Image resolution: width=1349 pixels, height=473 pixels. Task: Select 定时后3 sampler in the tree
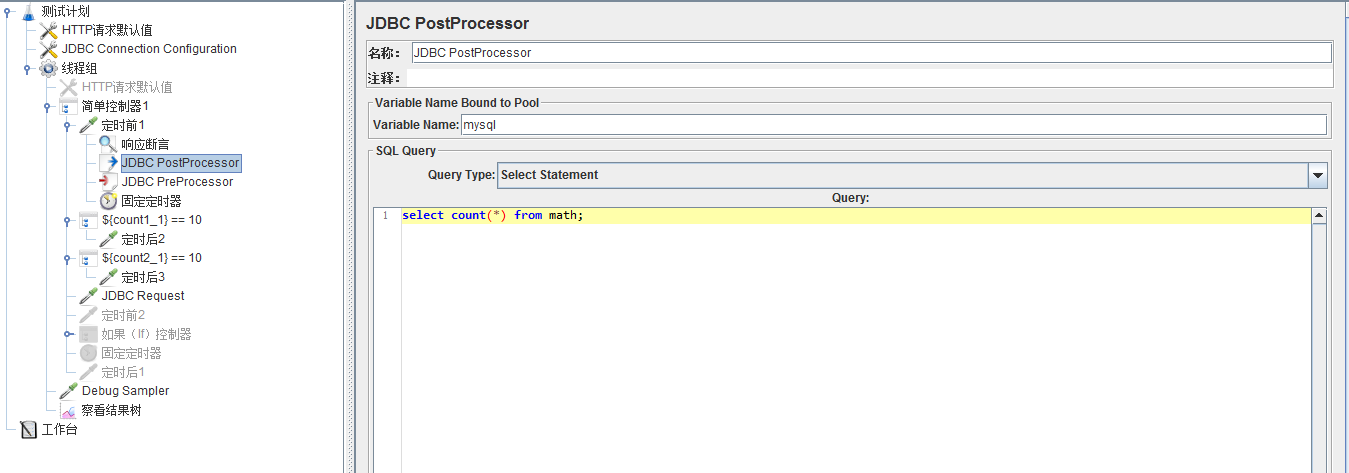pyautogui.click(x=143, y=277)
